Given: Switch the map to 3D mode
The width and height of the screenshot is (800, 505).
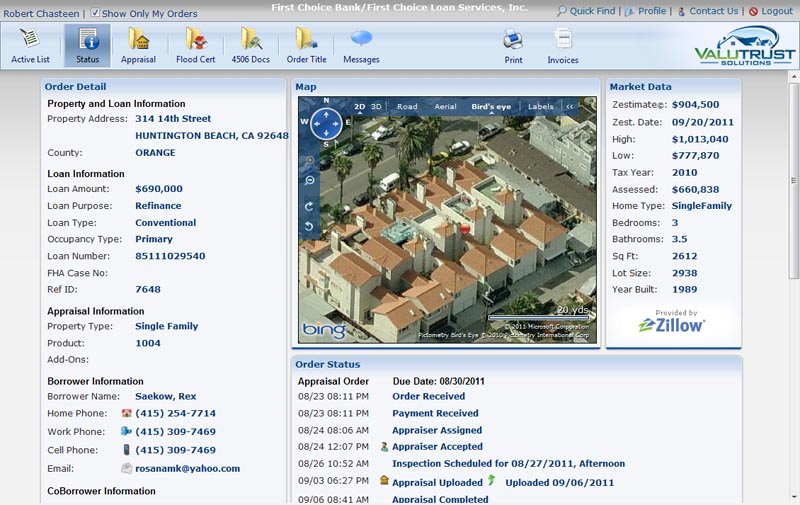Looking at the screenshot, I should pyautogui.click(x=376, y=106).
